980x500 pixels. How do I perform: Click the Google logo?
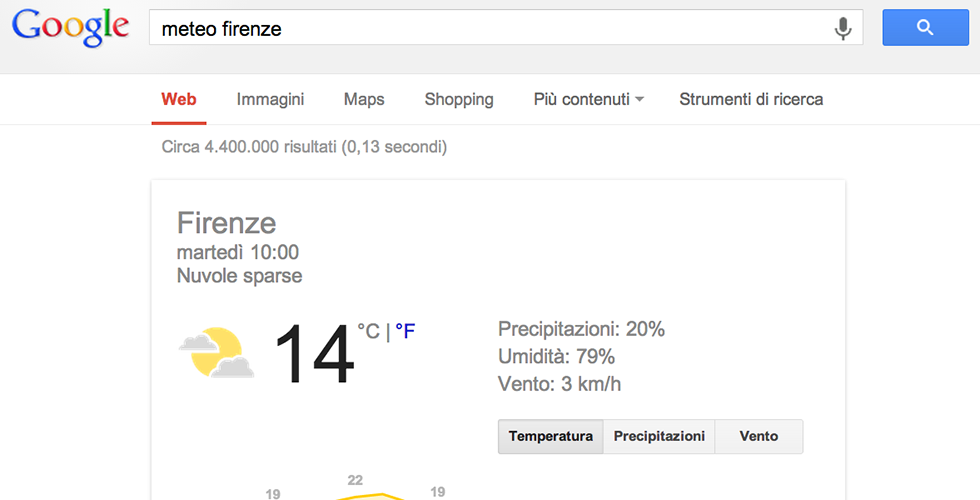71,28
